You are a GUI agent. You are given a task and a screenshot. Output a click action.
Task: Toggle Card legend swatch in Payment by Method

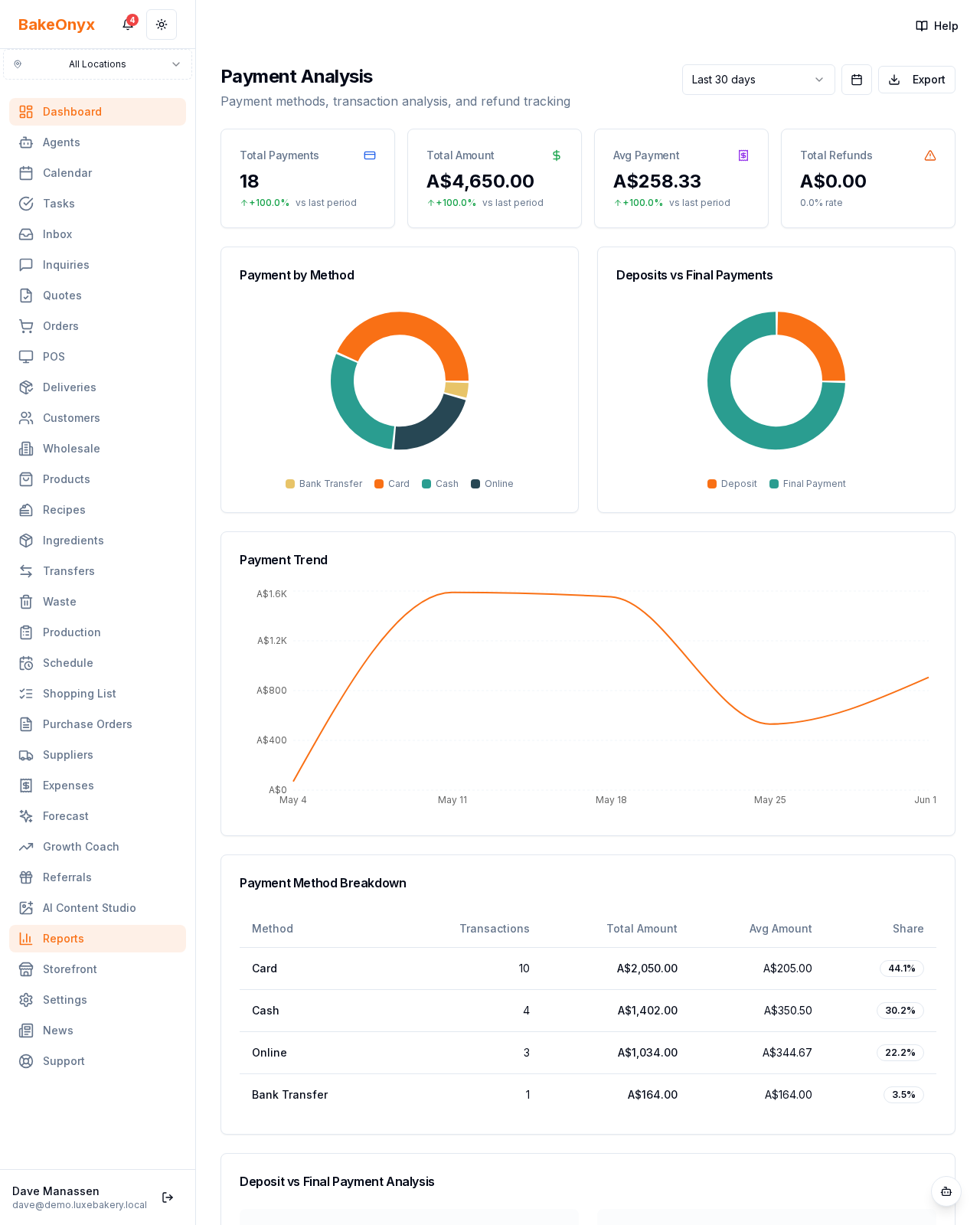pyautogui.click(x=379, y=484)
